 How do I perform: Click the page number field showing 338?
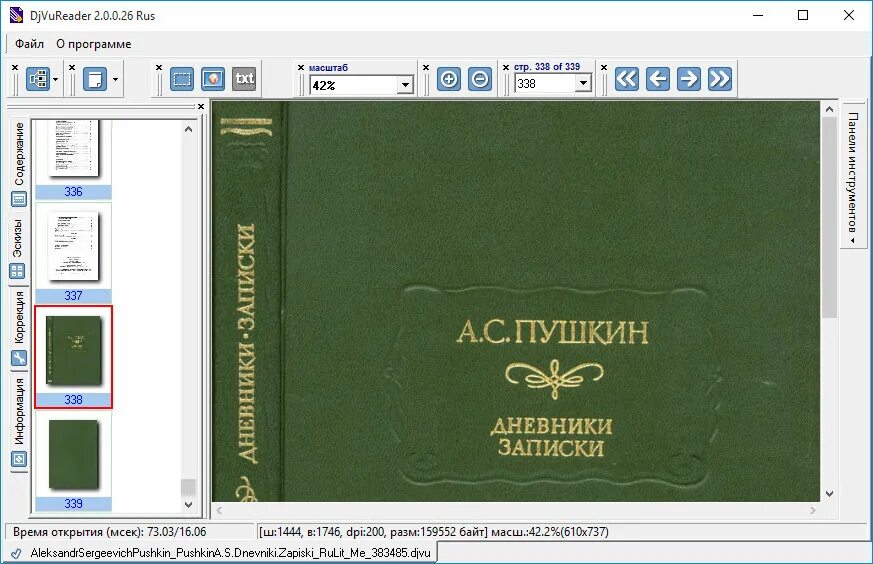[546, 84]
